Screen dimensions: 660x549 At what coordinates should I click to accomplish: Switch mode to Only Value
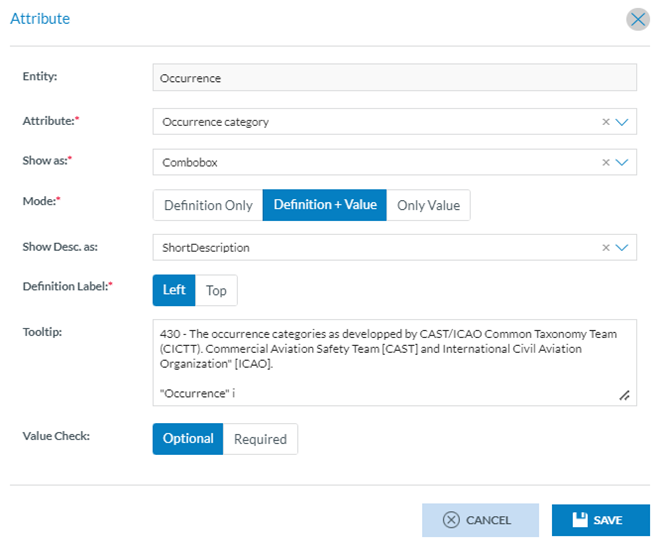click(x=428, y=205)
